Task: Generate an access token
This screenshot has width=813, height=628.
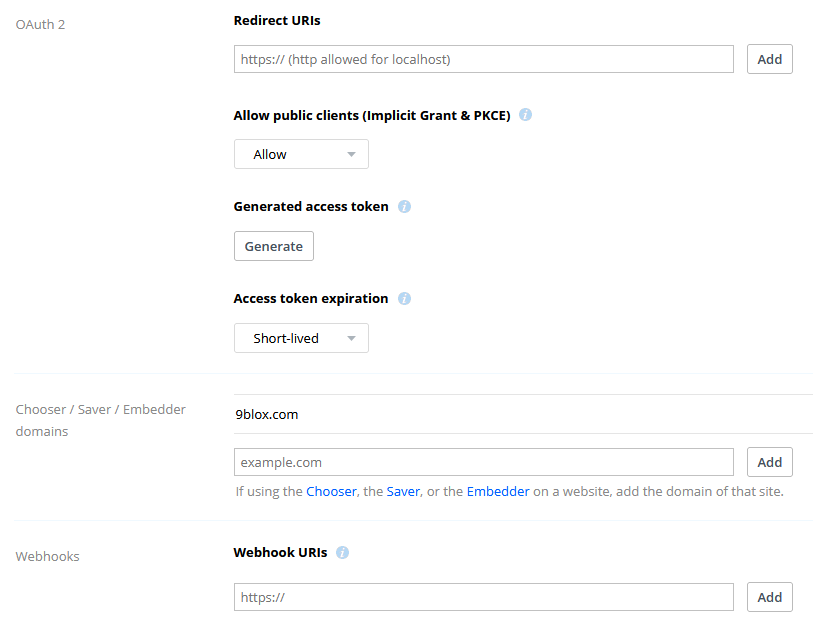Action: (274, 246)
